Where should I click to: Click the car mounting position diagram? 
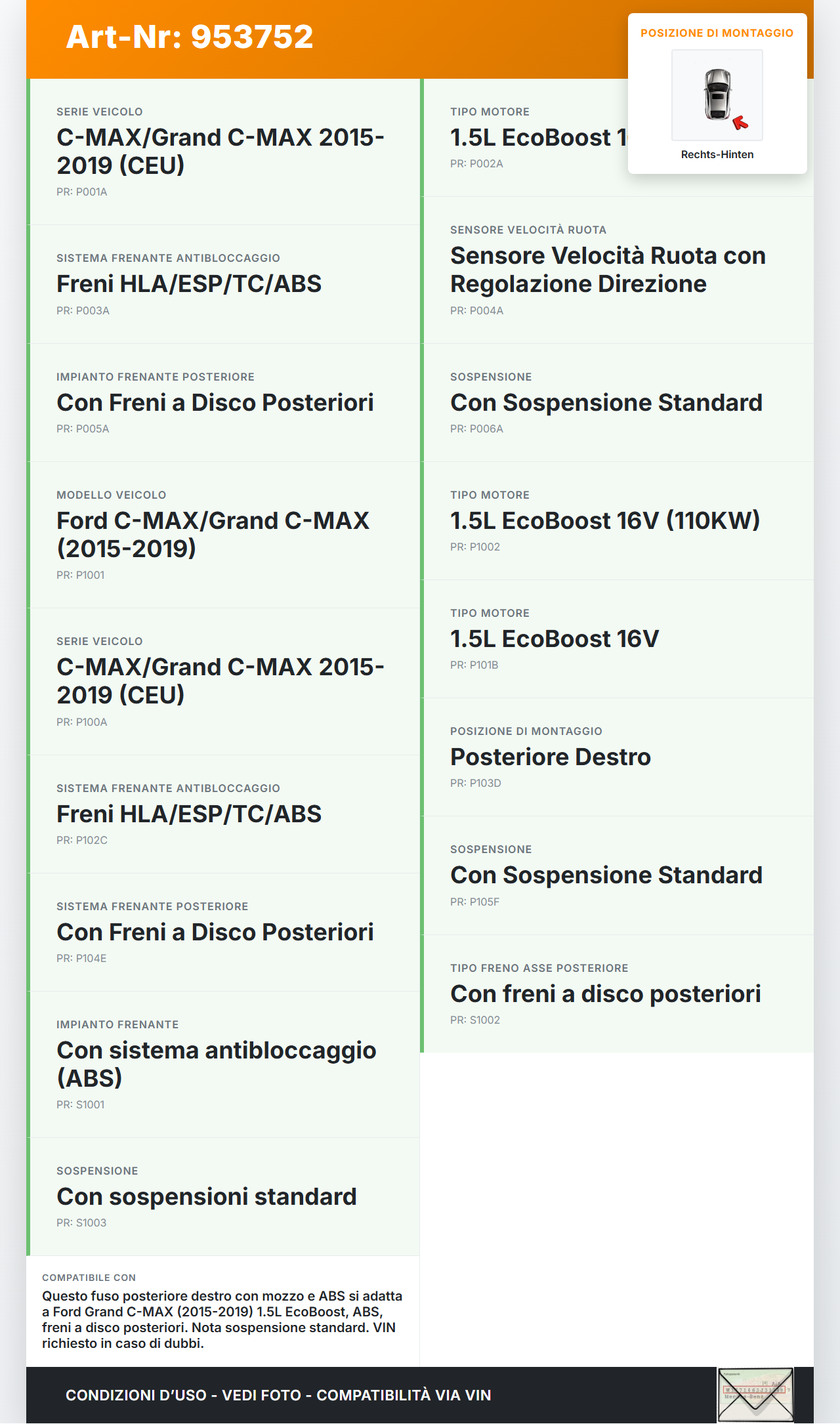[717, 95]
